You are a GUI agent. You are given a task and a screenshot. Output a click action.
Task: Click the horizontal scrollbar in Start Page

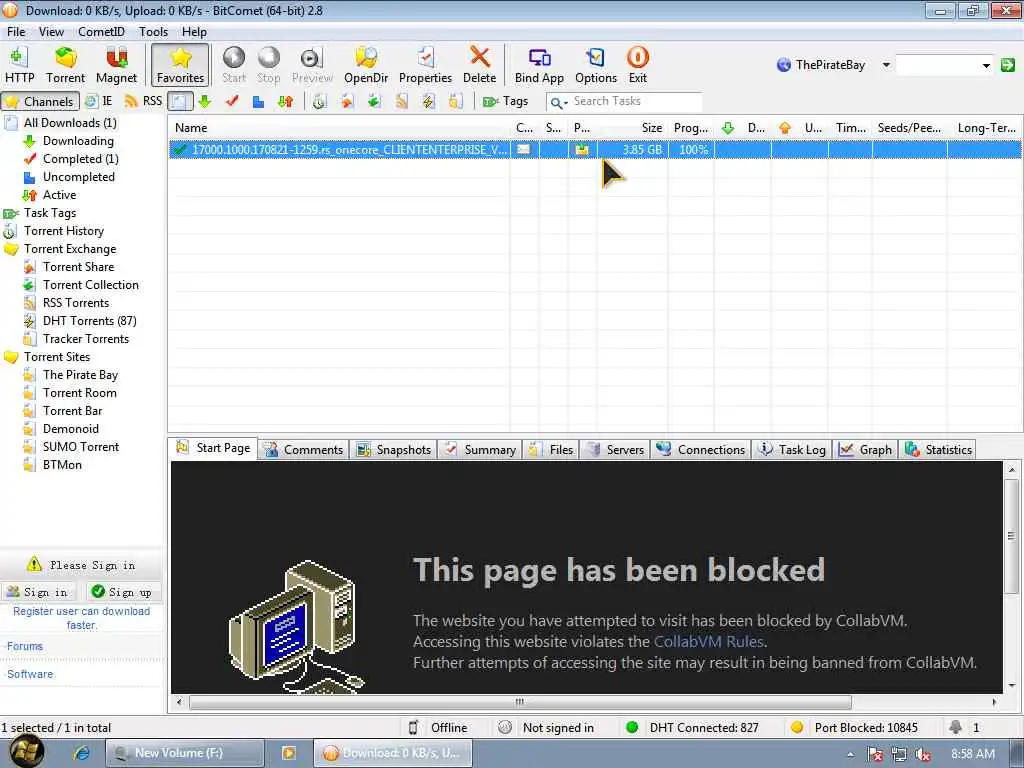[520, 703]
